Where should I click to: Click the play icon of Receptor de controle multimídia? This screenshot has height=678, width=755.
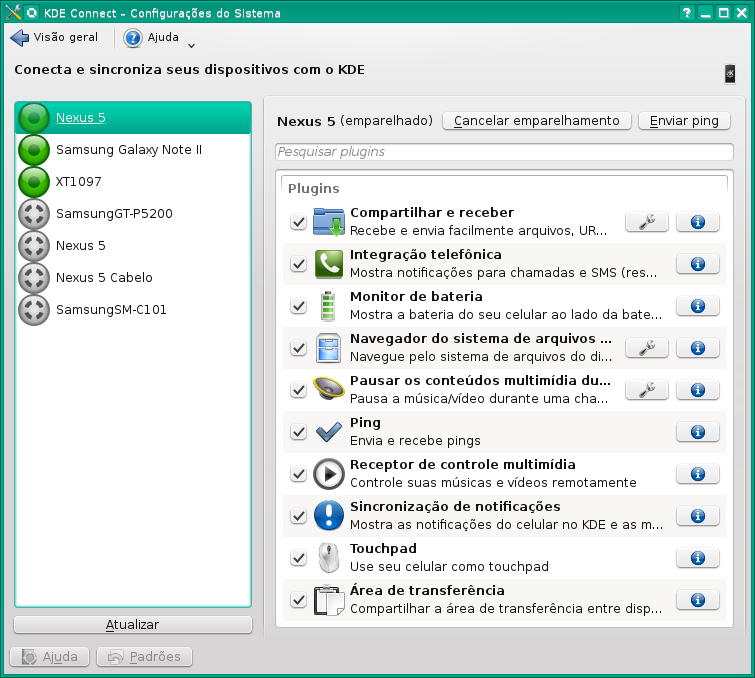pos(328,474)
